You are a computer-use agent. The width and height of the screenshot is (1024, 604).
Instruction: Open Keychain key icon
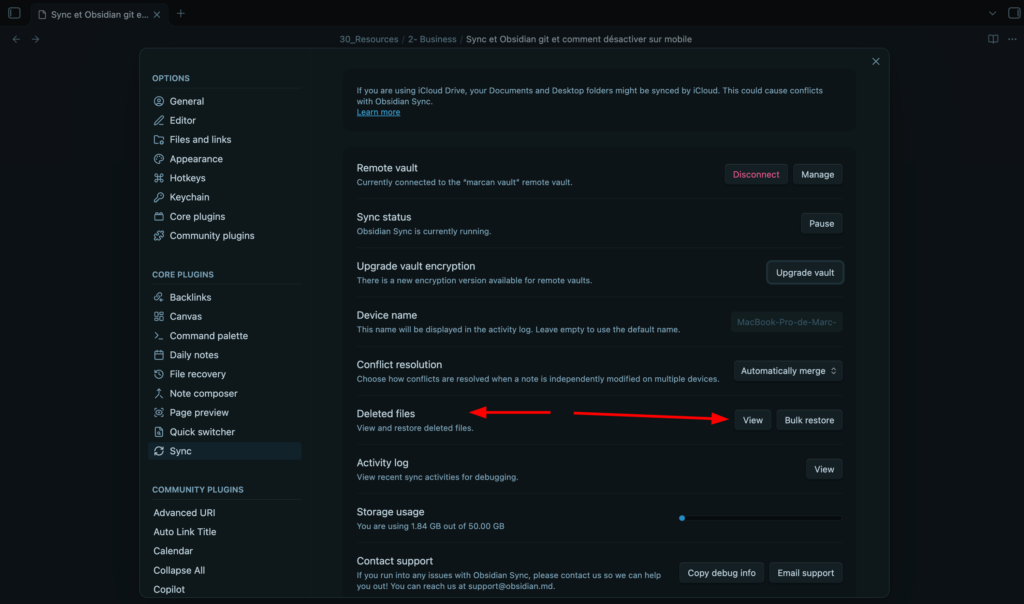tap(159, 197)
